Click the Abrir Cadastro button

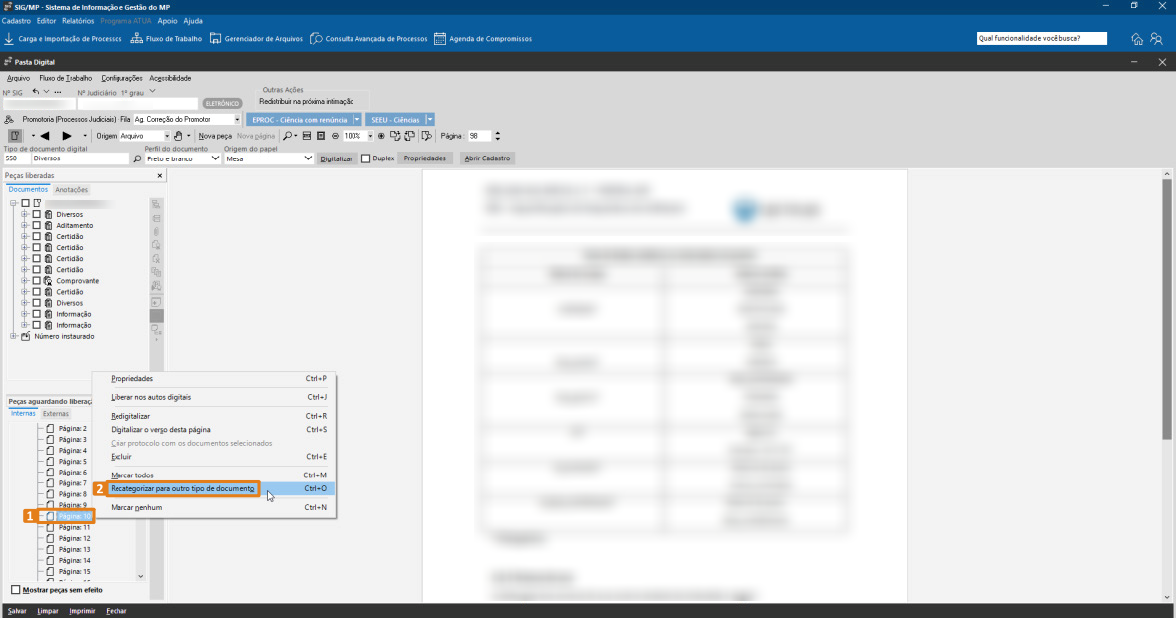pos(487,158)
